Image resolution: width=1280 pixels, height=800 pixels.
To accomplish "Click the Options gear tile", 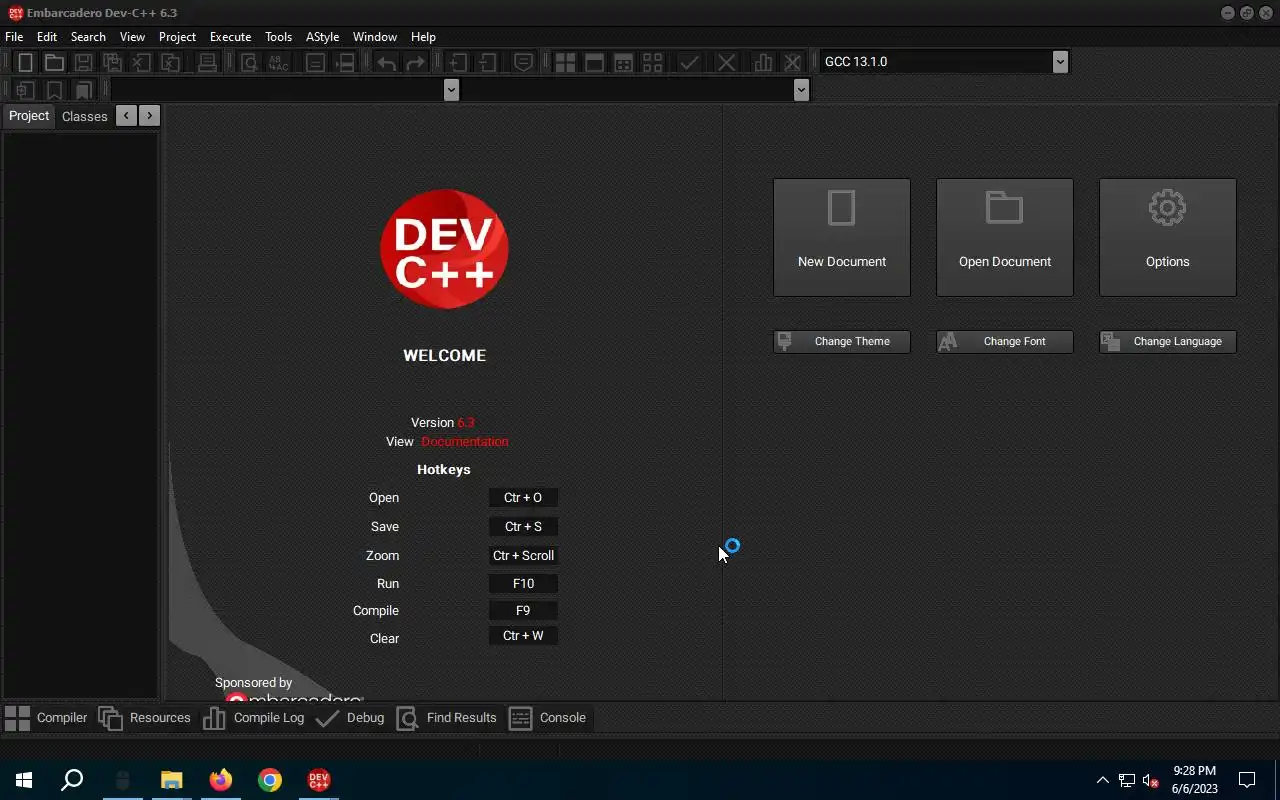I will pos(1168,237).
